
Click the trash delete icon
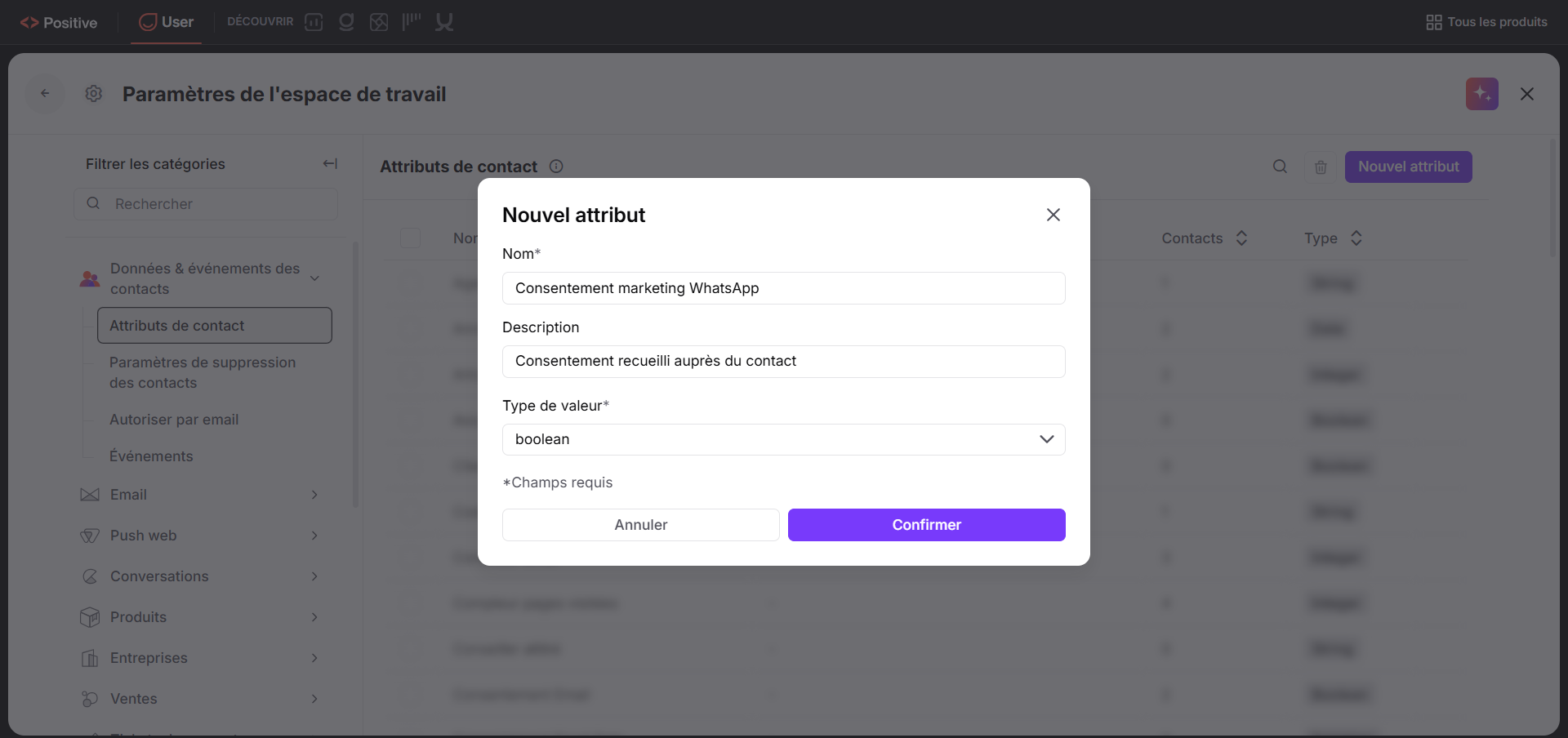coord(1321,167)
